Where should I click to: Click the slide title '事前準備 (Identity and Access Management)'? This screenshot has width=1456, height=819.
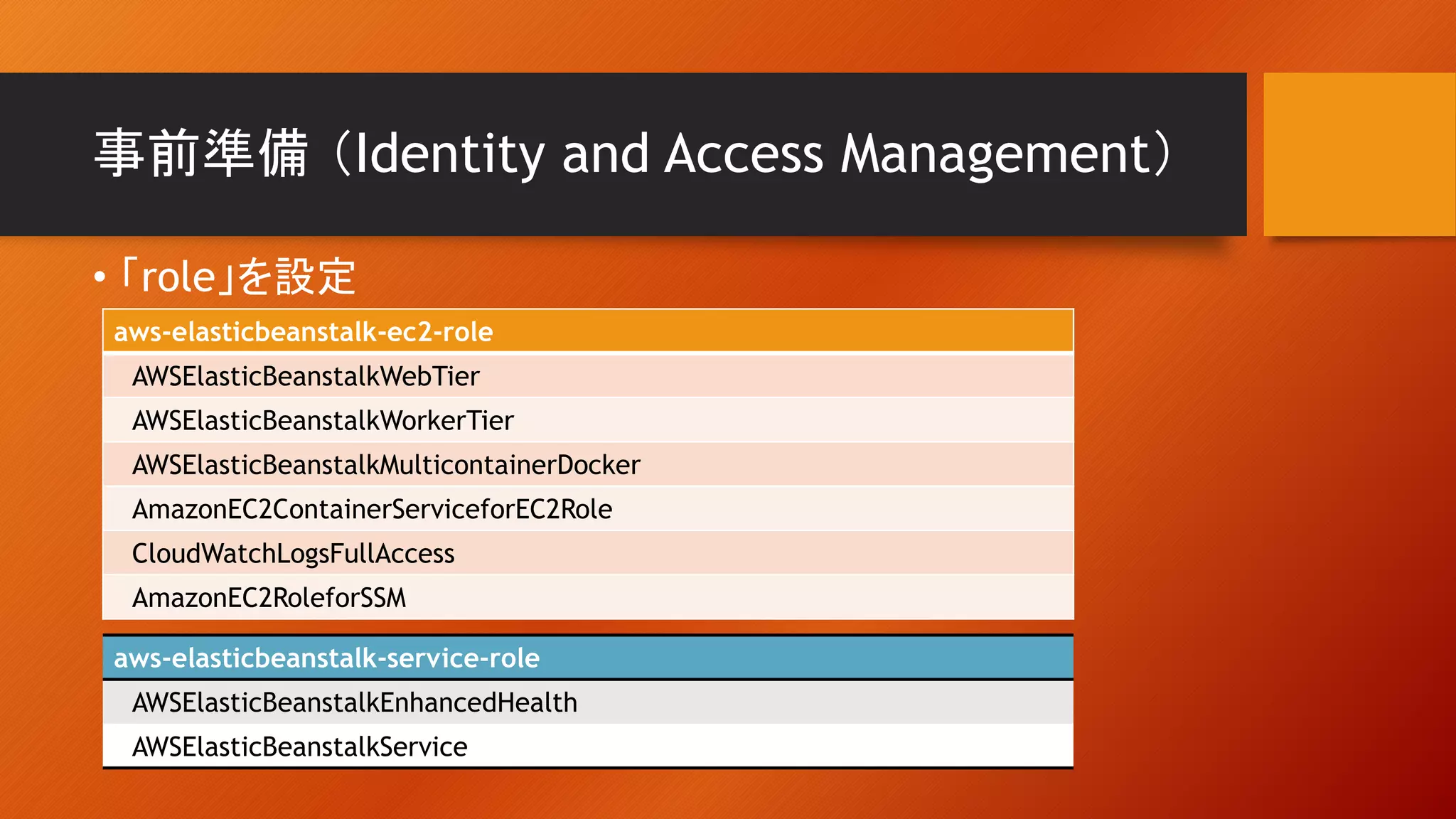[633, 154]
